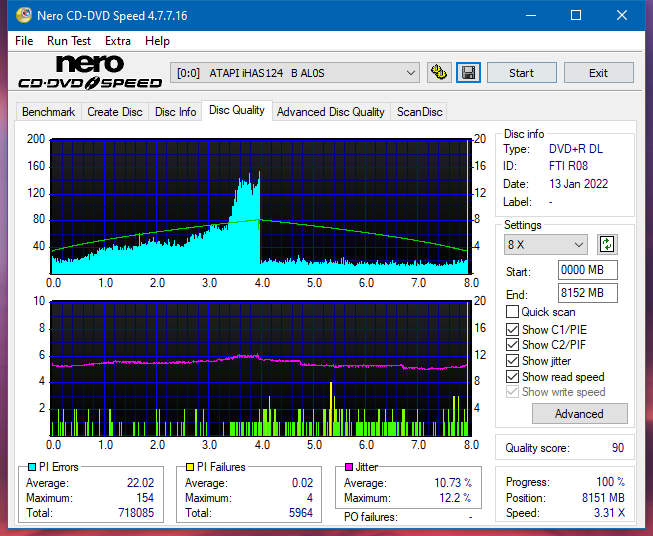
Task: Click PI Errors maximum 154
Action: pyautogui.click(x=145, y=498)
